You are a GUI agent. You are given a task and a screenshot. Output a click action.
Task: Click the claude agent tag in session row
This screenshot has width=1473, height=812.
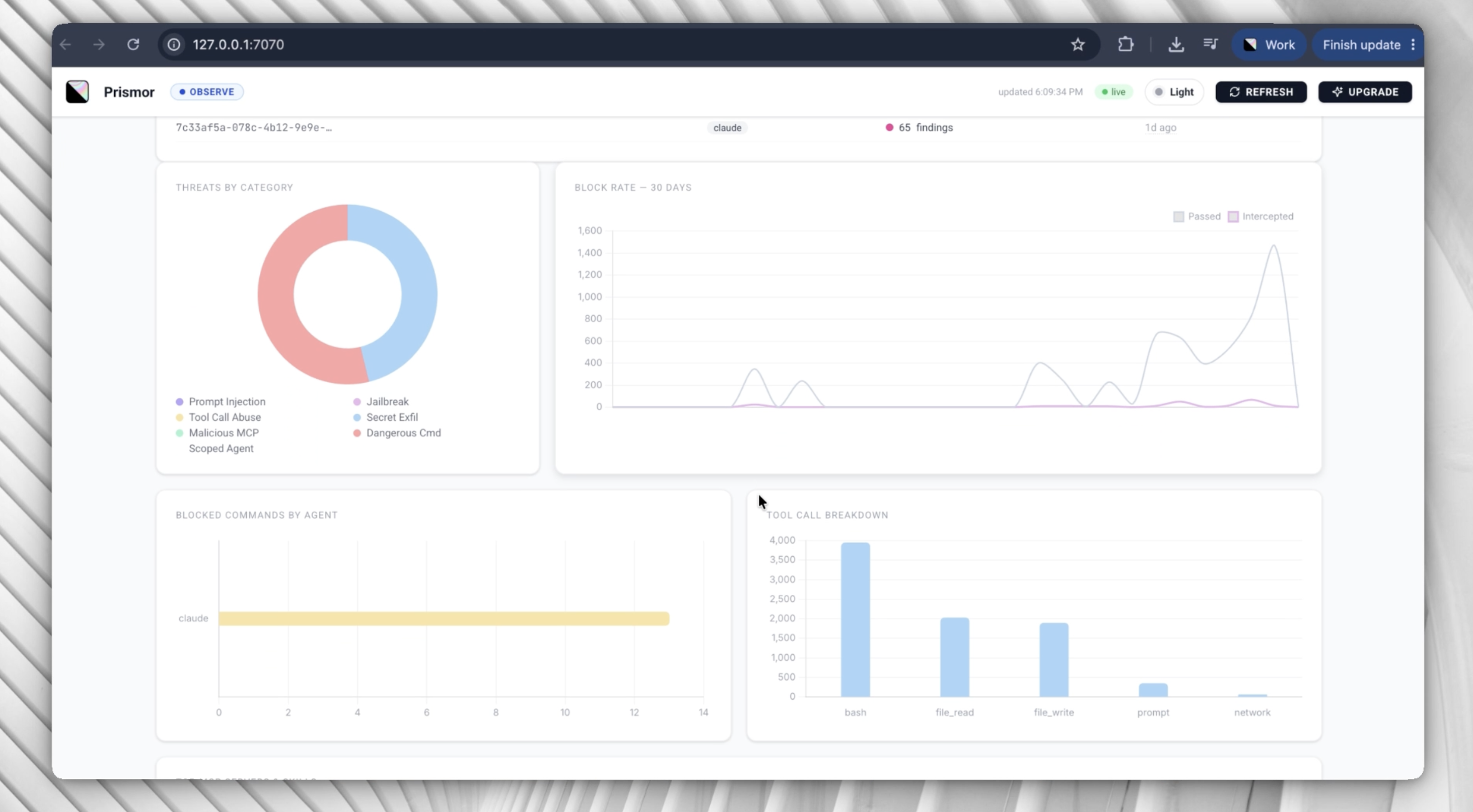727,128
